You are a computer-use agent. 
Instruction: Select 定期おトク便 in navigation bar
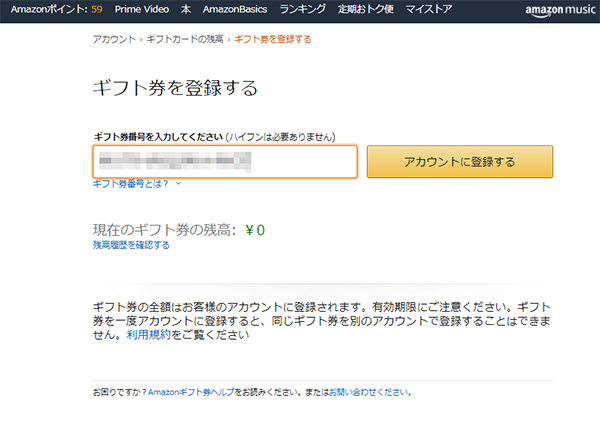(x=366, y=9)
